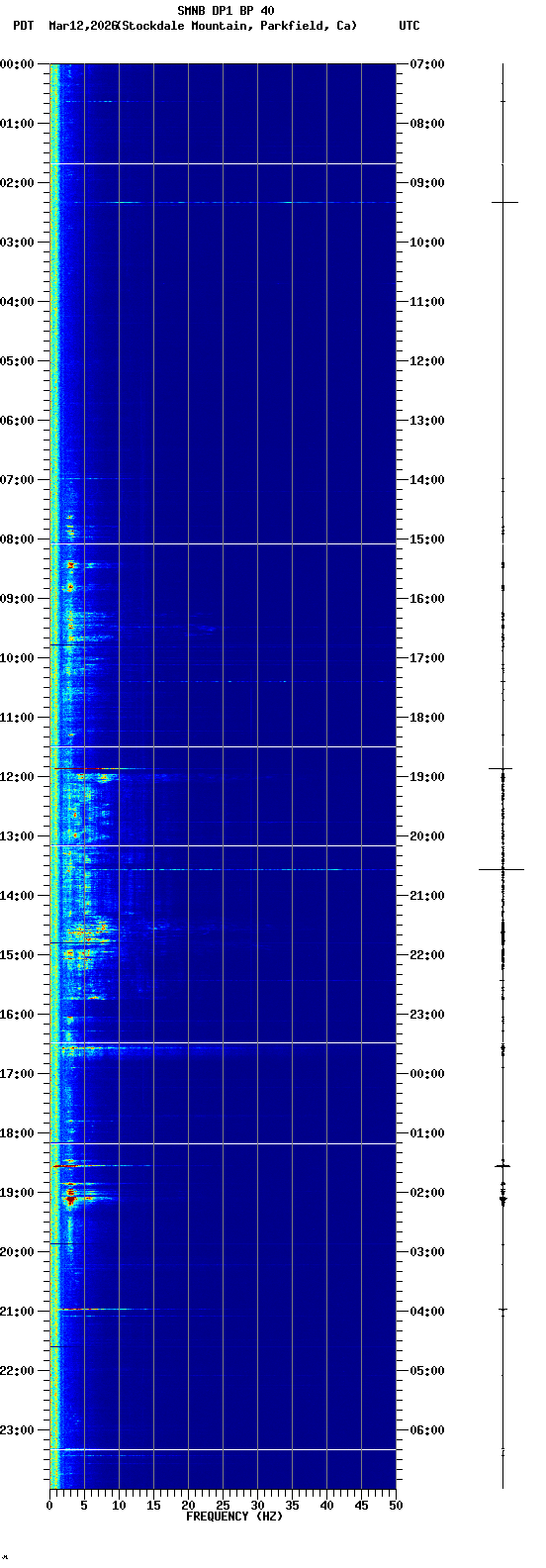Viewport: 546px width, 1568px height.
Task: Select the '10:00' label on UTC axis
Action: click(x=427, y=243)
